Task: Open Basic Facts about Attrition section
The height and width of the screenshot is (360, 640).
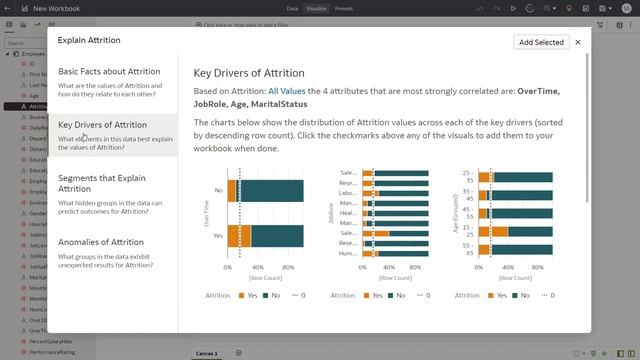Action: [x=113, y=82]
